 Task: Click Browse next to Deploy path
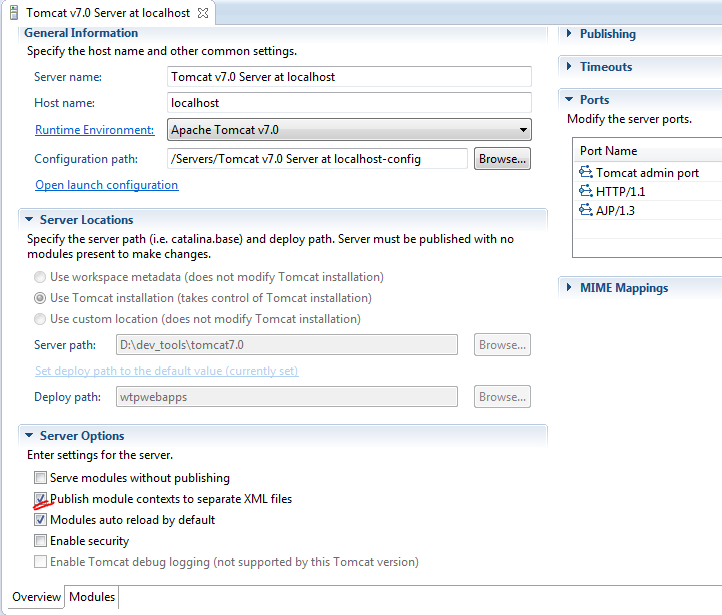point(502,397)
